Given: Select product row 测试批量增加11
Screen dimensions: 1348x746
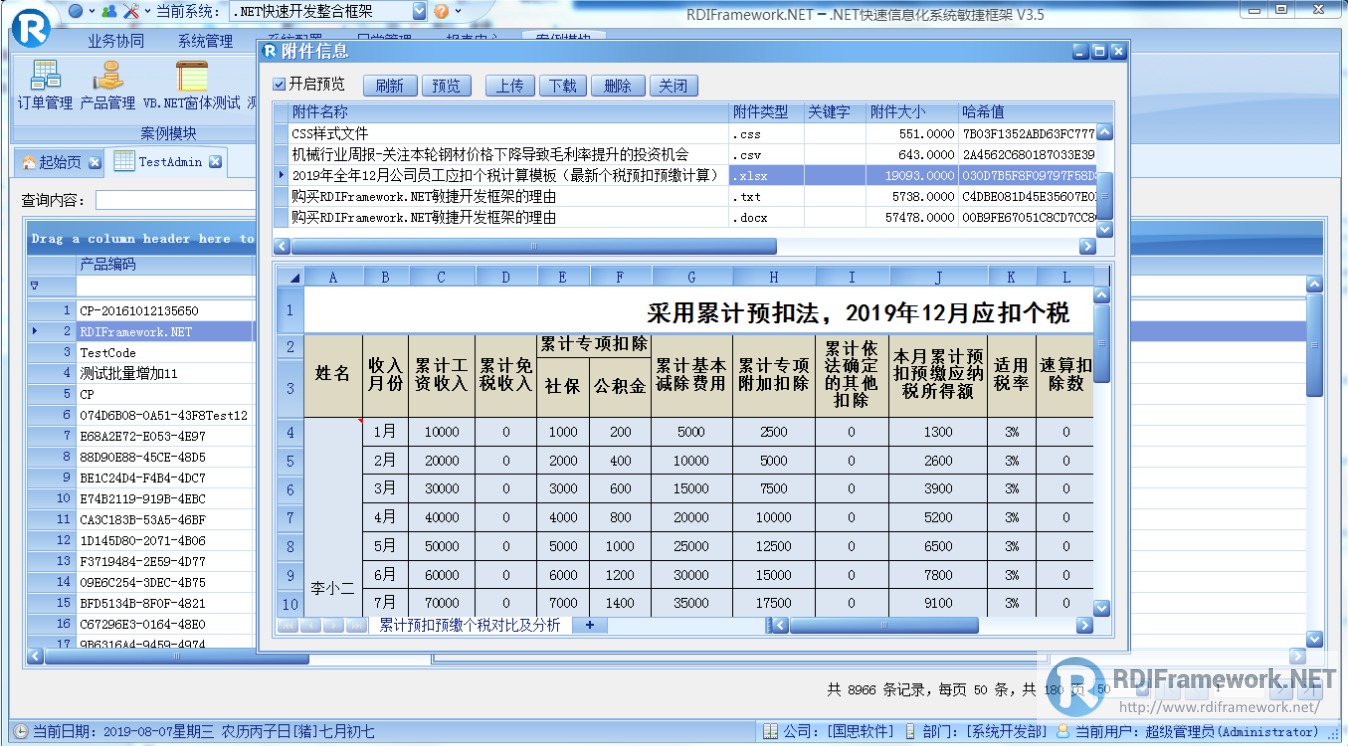Looking at the screenshot, I should [x=142, y=373].
